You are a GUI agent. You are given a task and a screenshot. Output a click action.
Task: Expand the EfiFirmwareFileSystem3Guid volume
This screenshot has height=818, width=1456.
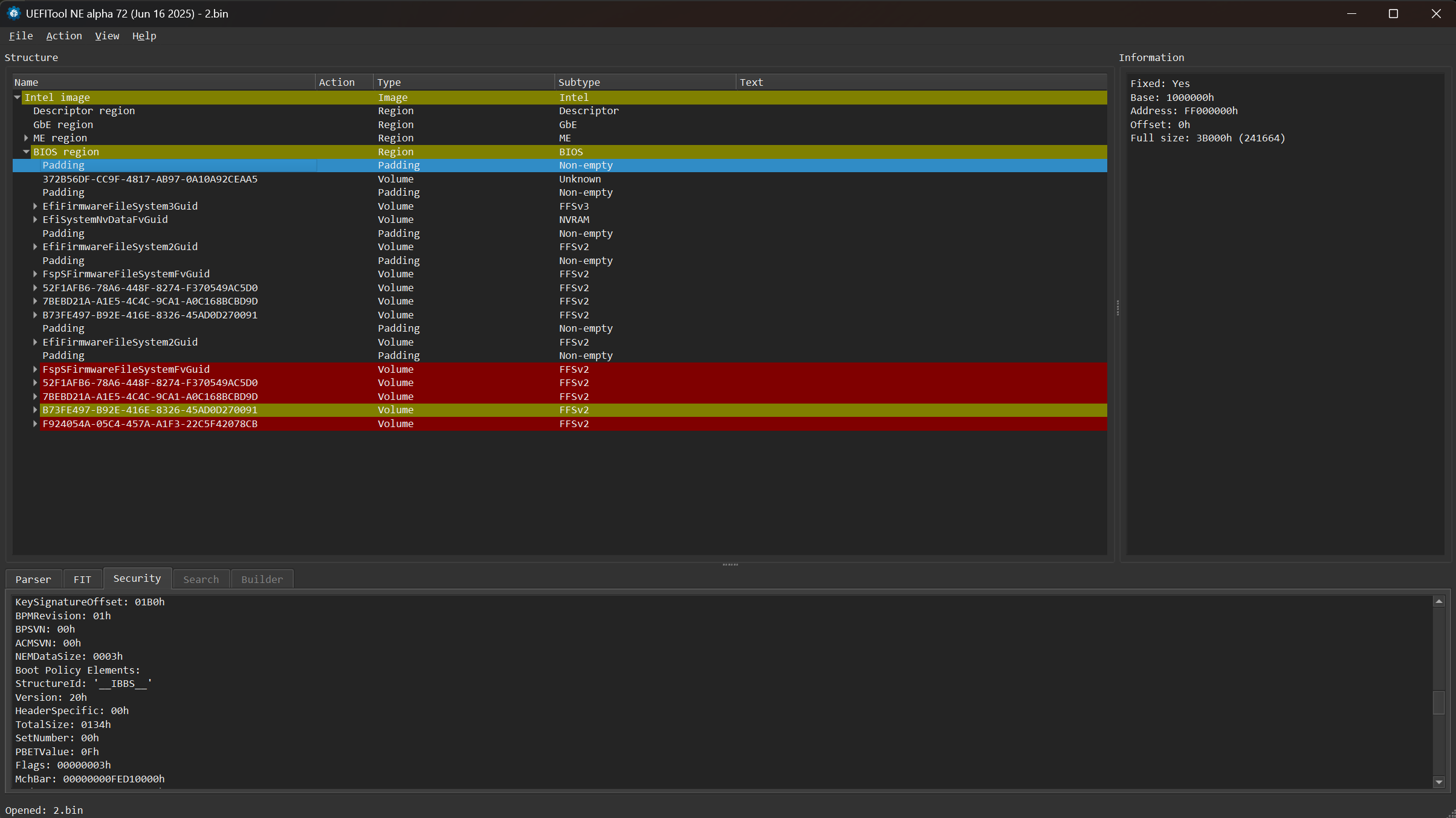point(35,206)
